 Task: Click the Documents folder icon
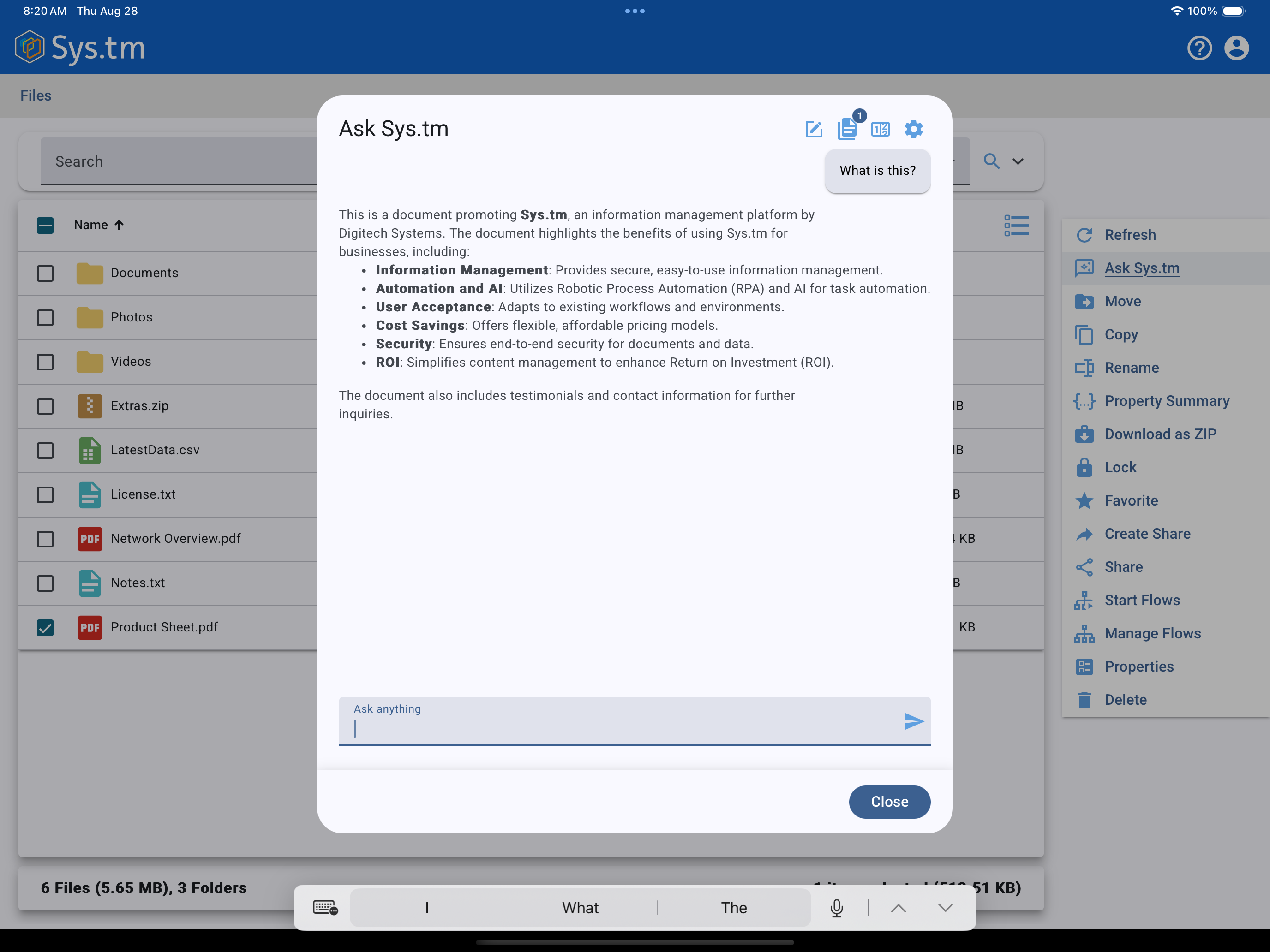(x=90, y=273)
